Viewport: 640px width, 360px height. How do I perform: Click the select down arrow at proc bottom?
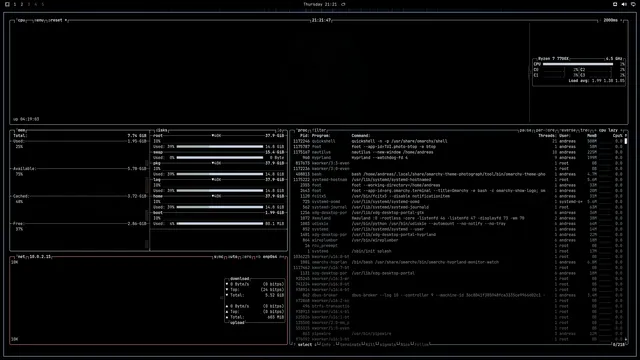[x=316, y=344]
